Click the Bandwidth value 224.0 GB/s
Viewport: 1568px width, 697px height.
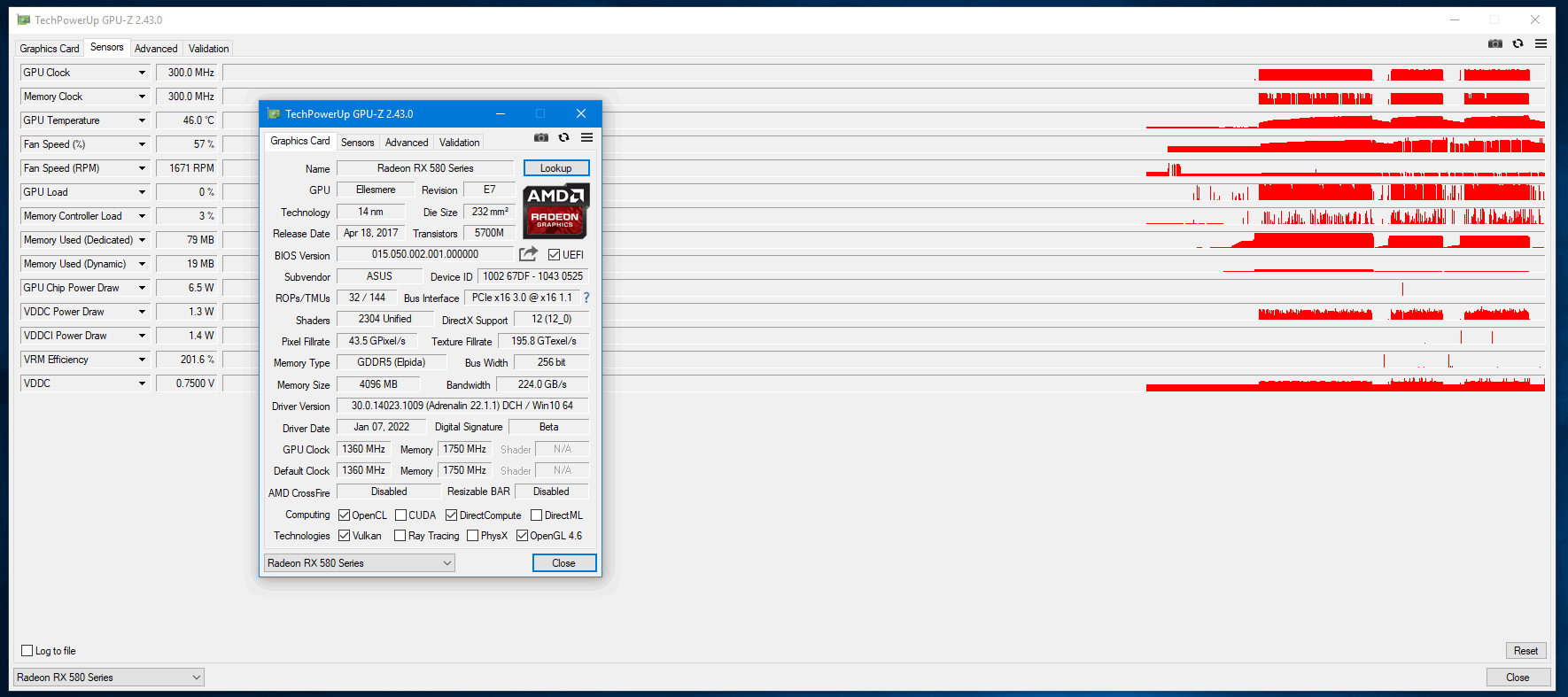click(x=542, y=384)
